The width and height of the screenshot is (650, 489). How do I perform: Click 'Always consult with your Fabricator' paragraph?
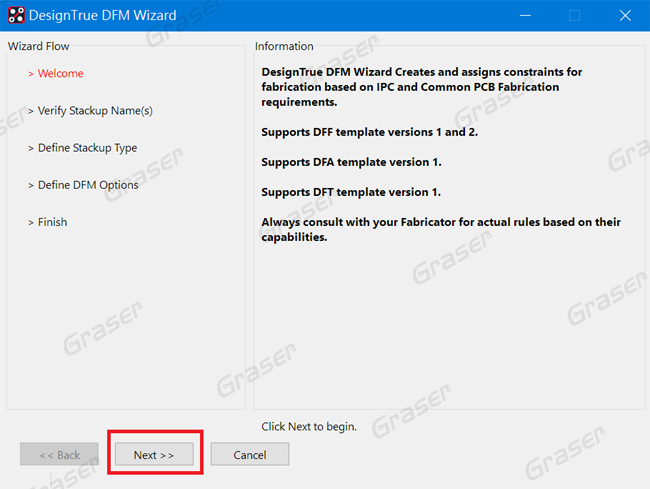pyautogui.click(x=441, y=230)
